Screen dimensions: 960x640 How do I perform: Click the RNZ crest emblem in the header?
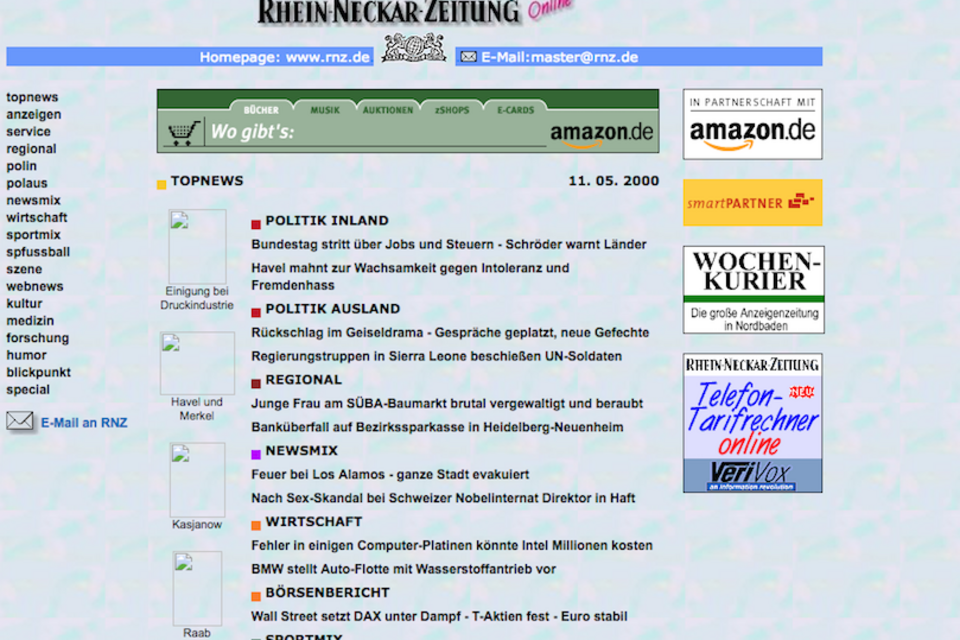click(414, 48)
